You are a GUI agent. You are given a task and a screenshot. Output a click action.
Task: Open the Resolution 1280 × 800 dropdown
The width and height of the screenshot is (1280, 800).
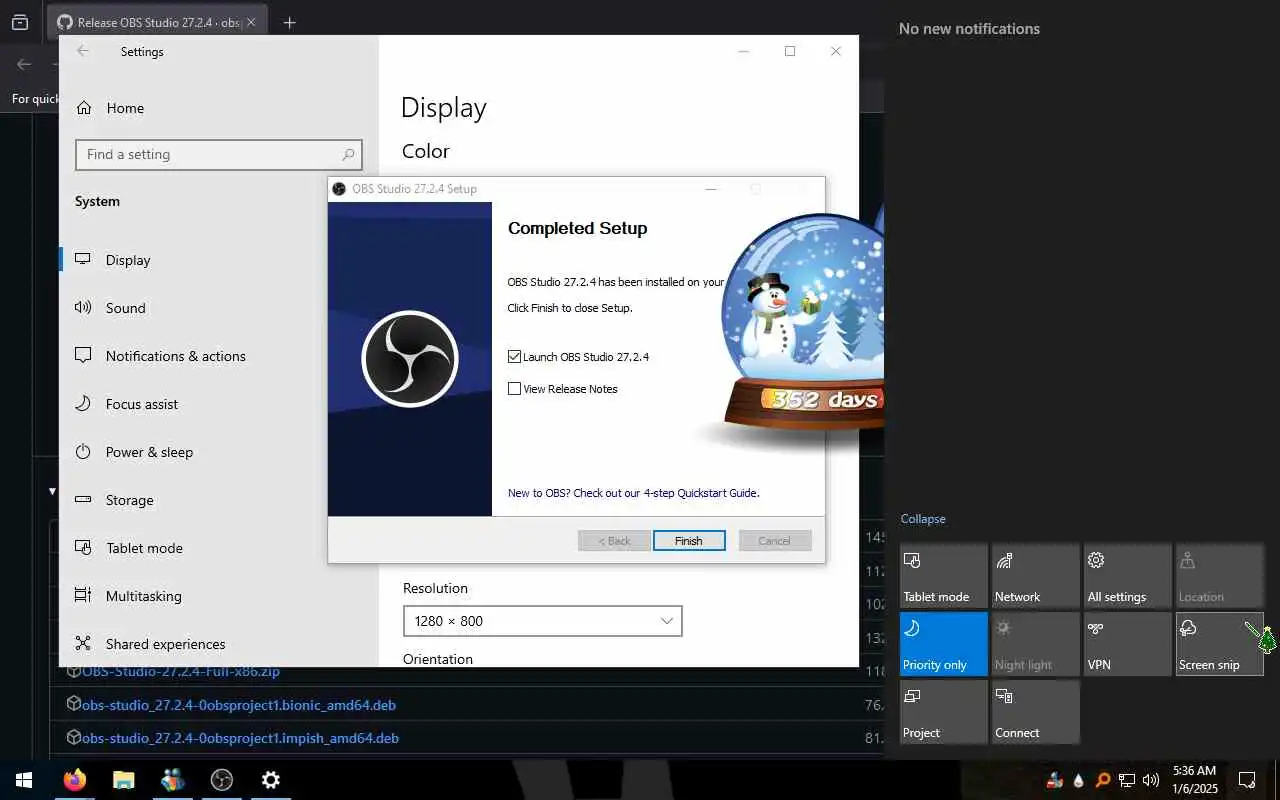[543, 621]
